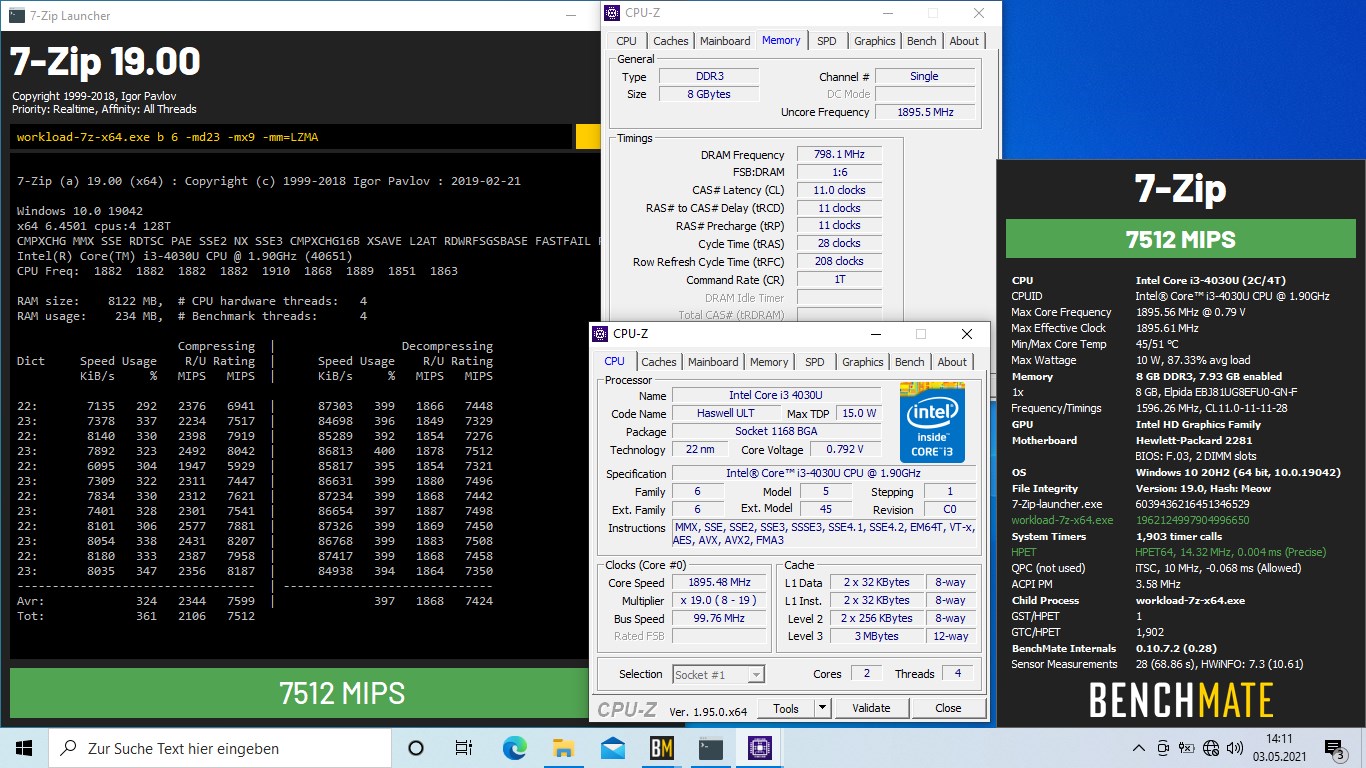Click the green 7512 MIPS bar in 7-Zip Launcher
The height and width of the screenshot is (768, 1366).
click(300, 693)
